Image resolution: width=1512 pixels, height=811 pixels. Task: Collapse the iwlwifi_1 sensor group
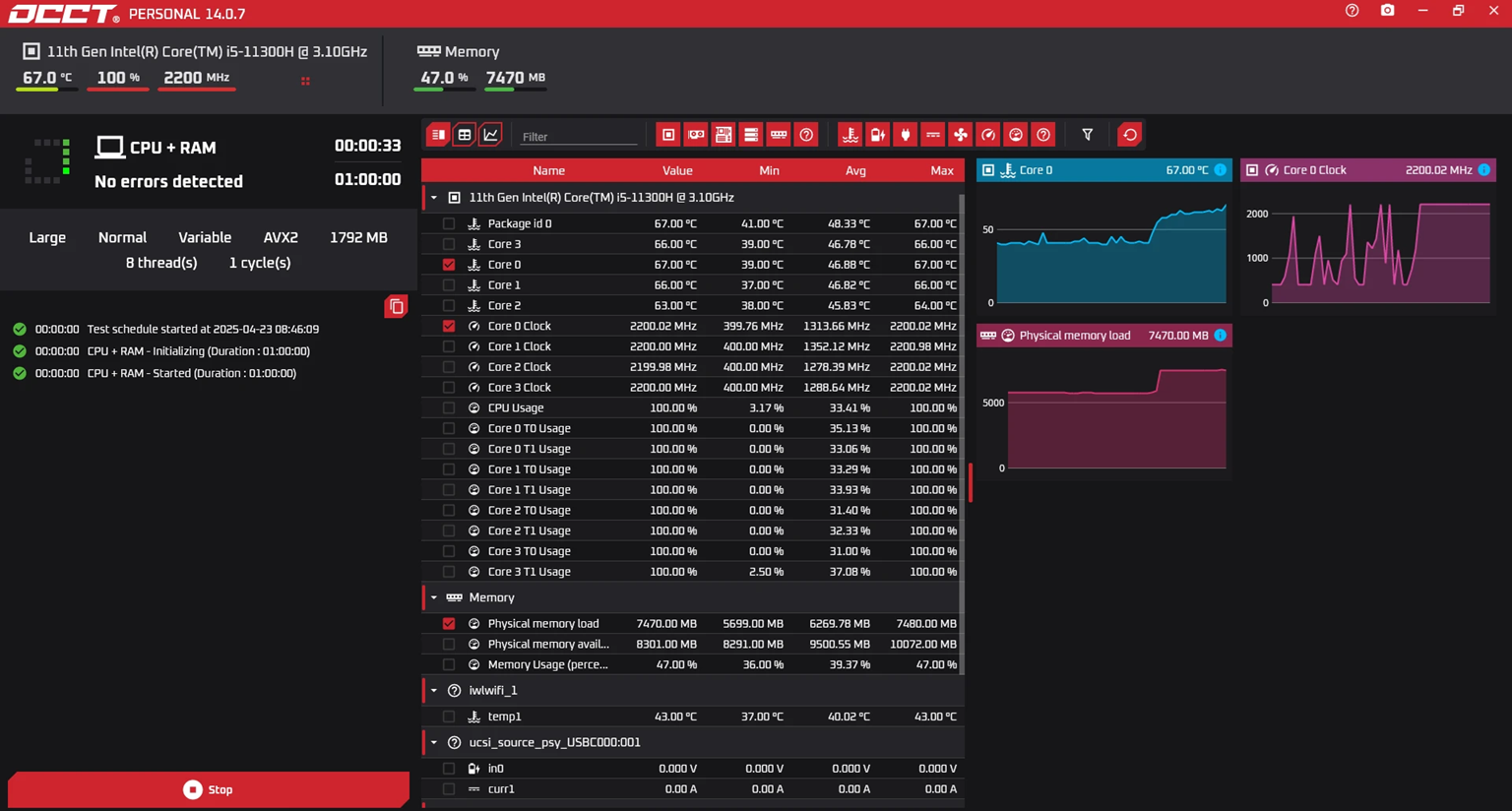[x=434, y=691]
